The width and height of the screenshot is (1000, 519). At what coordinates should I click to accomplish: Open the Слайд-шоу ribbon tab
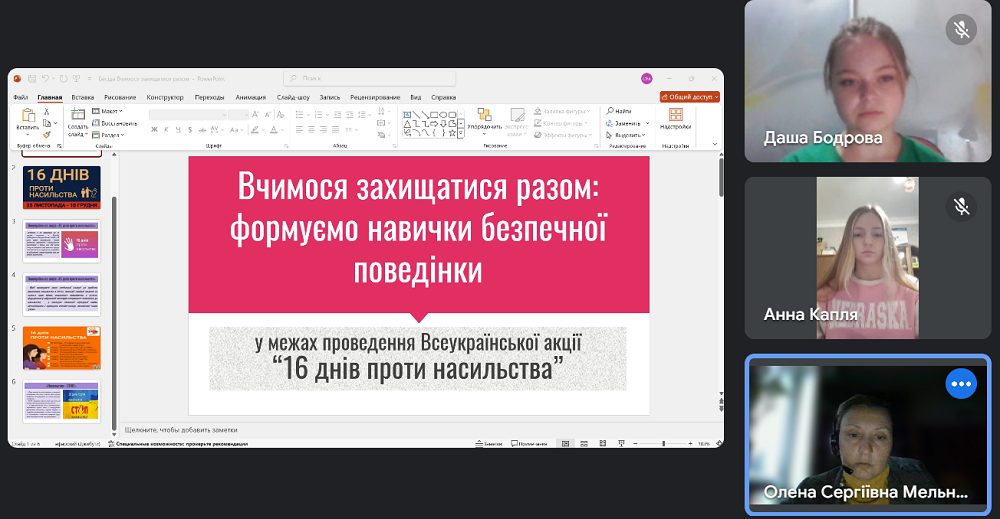293,98
